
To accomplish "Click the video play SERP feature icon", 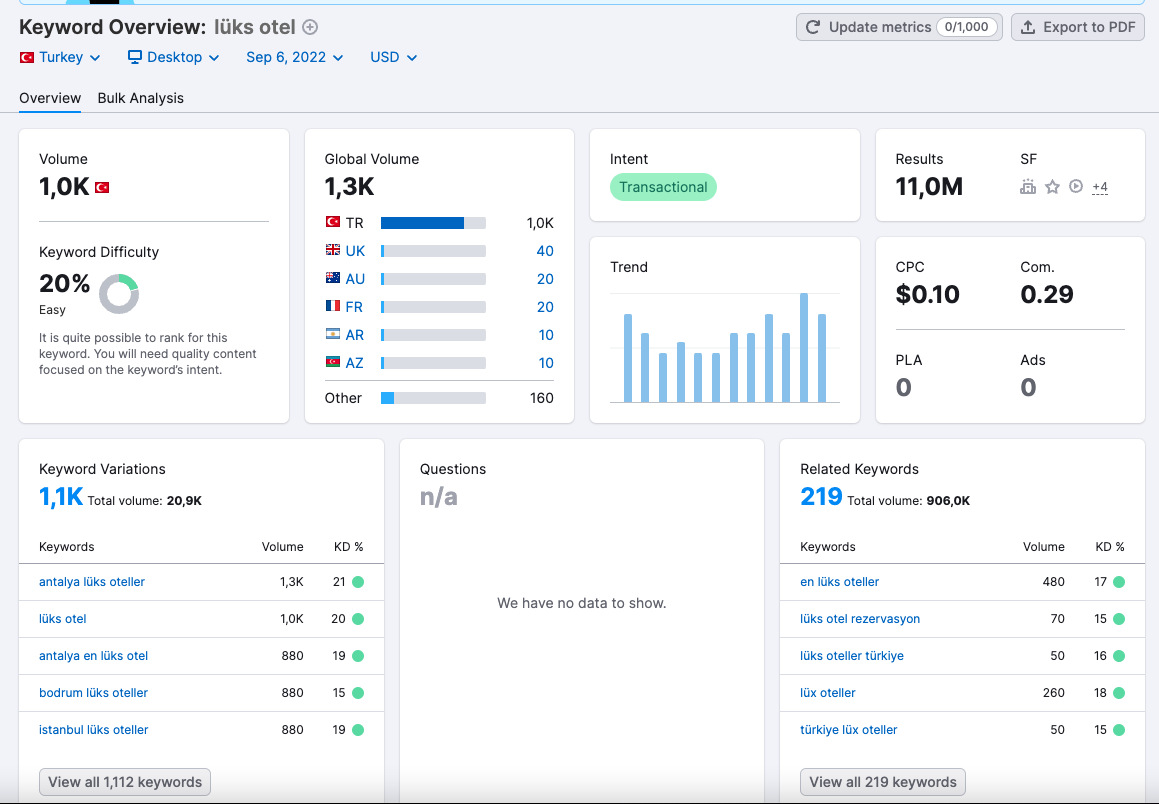I will pyautogui.click(x=1076, y=186).
